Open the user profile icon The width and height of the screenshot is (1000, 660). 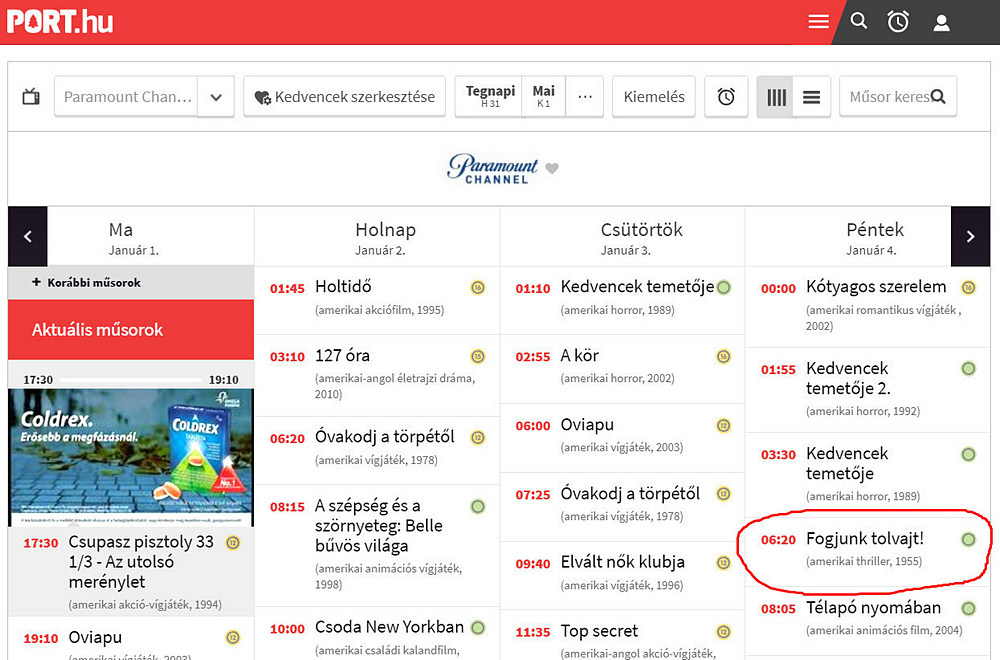coord(941,22)
